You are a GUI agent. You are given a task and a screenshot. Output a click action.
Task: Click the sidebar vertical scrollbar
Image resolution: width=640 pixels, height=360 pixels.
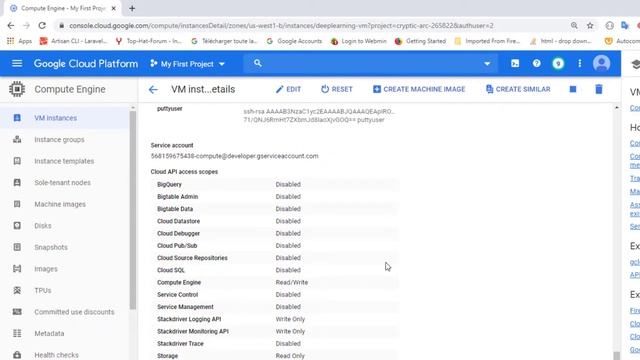coord(133,210)
